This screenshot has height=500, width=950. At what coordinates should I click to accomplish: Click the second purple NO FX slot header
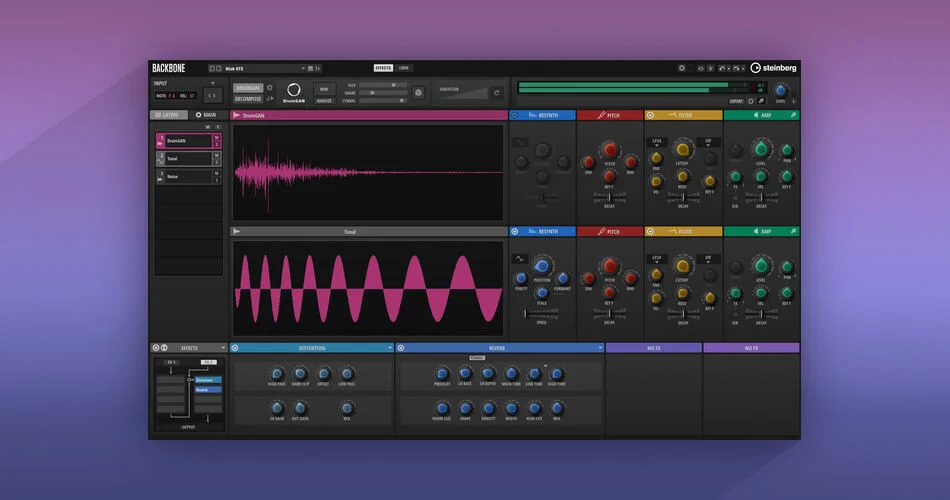751,348
